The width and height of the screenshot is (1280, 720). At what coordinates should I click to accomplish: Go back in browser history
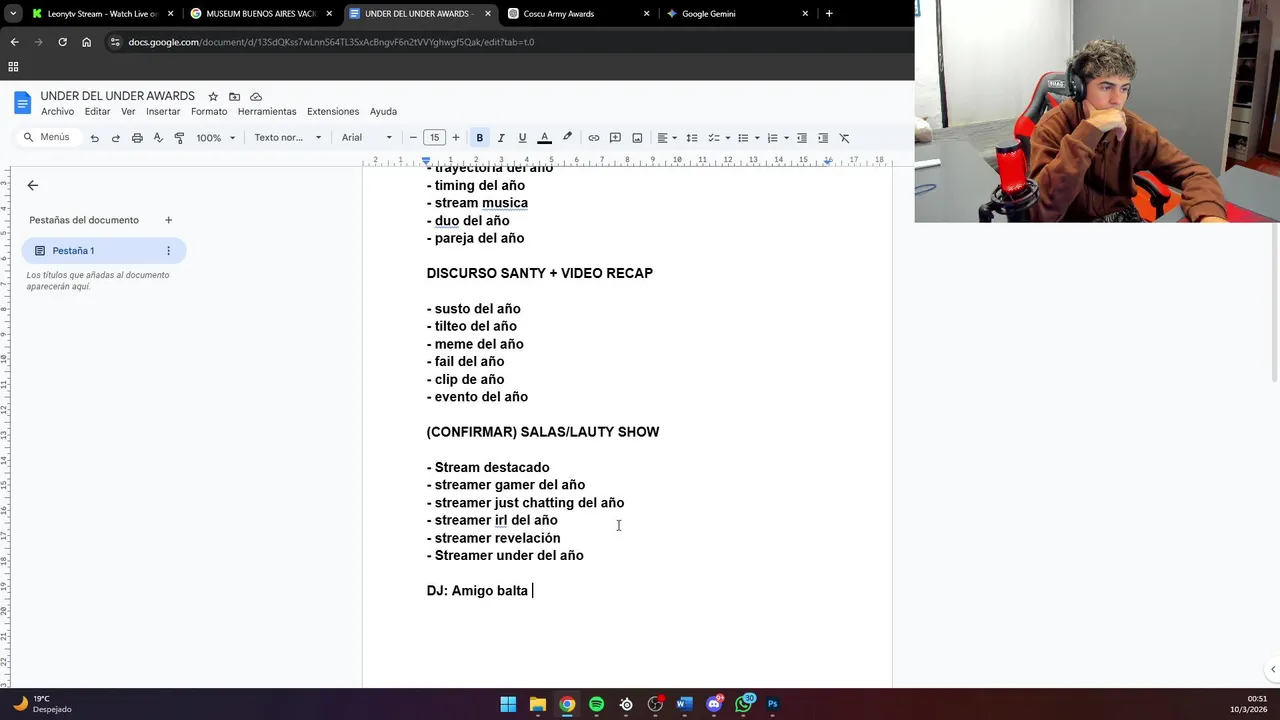14,42
